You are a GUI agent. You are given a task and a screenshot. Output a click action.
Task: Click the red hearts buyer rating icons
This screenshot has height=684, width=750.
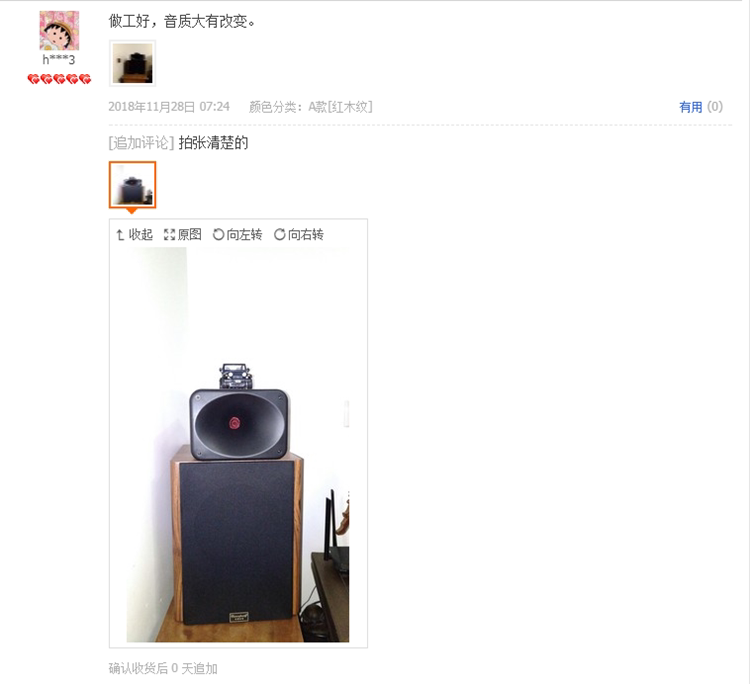click(x=59, y=79)
